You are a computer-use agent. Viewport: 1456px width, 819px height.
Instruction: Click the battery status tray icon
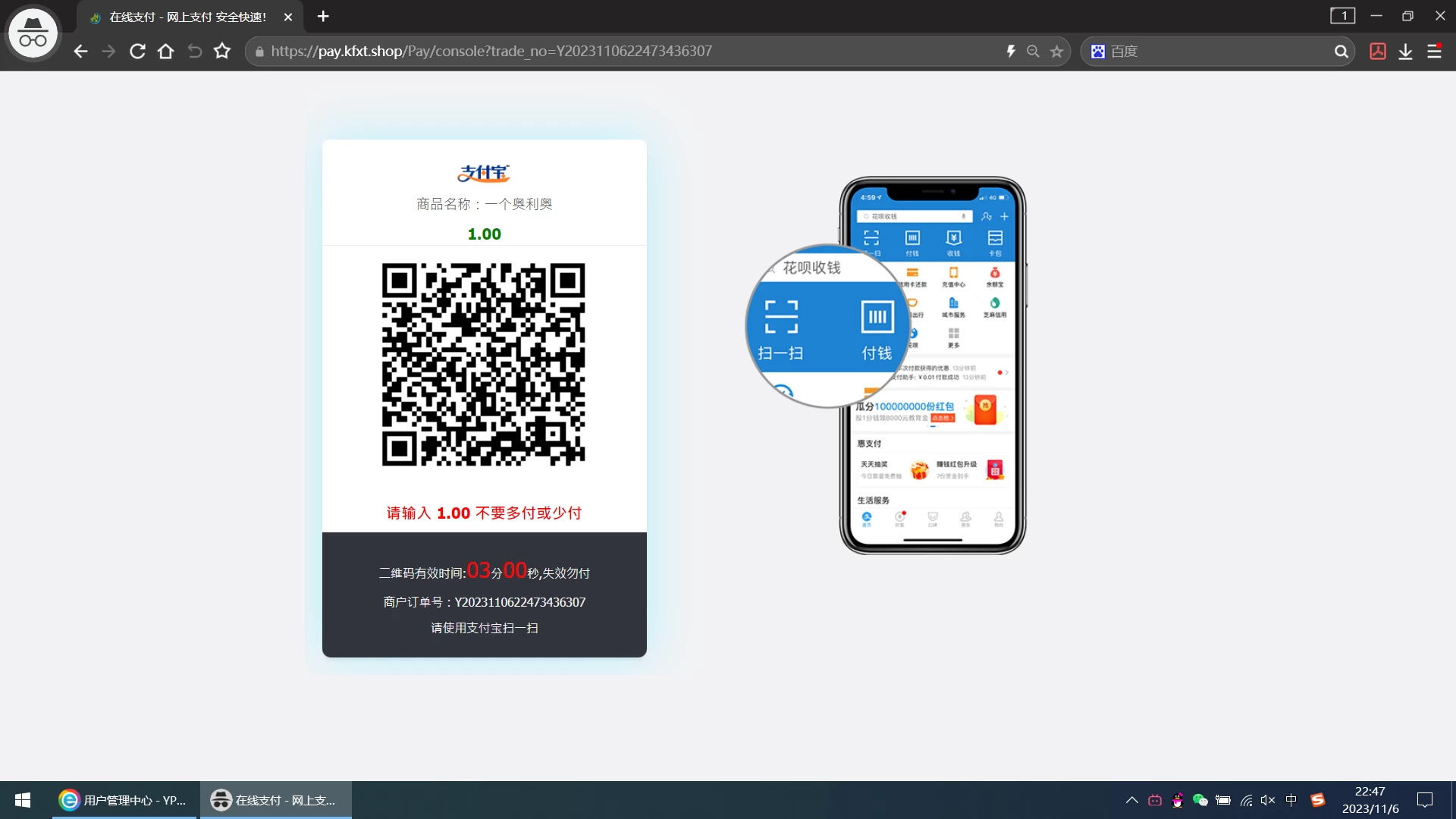click(1223, 800)
